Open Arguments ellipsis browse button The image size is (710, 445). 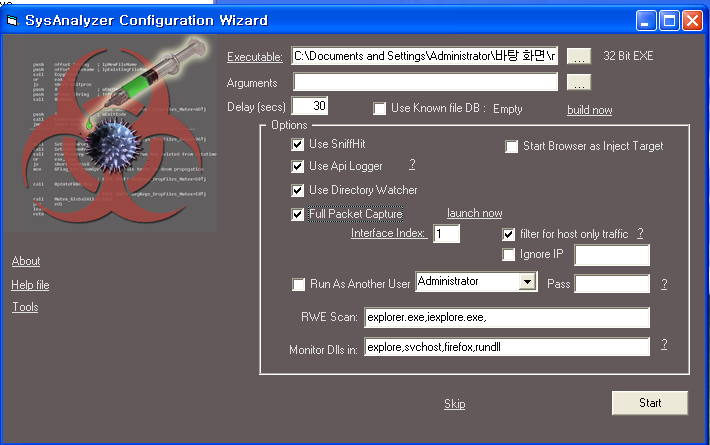pos(579,83)
